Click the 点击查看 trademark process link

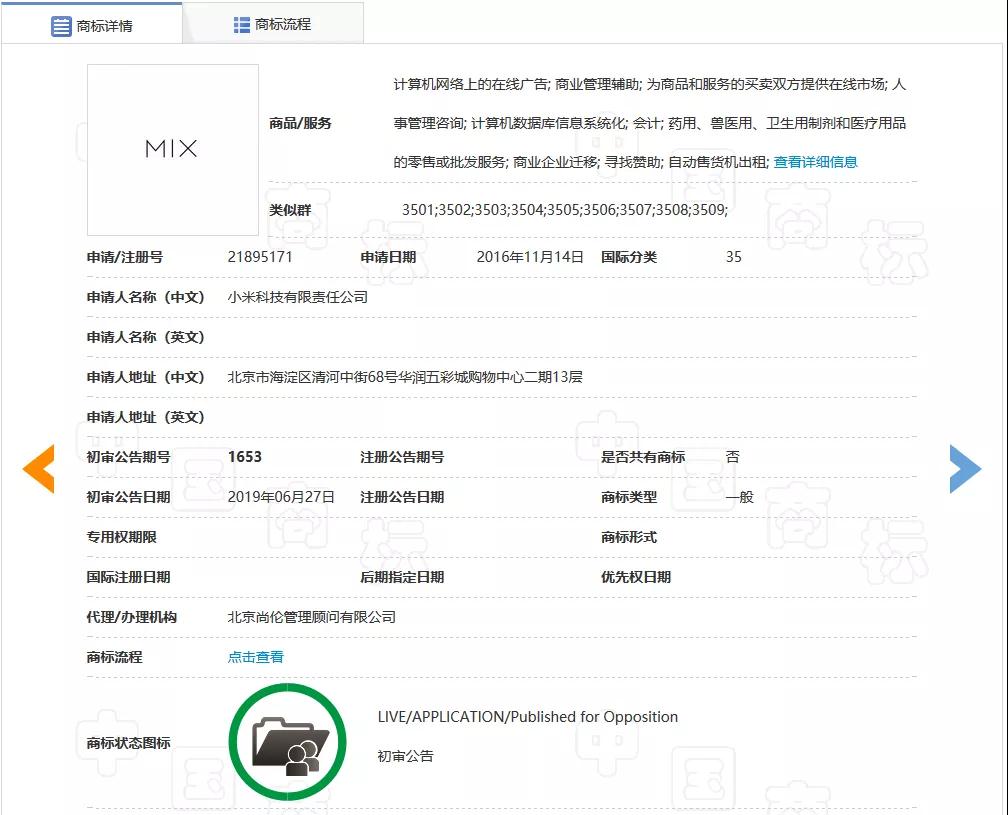[x=255, y=657]
